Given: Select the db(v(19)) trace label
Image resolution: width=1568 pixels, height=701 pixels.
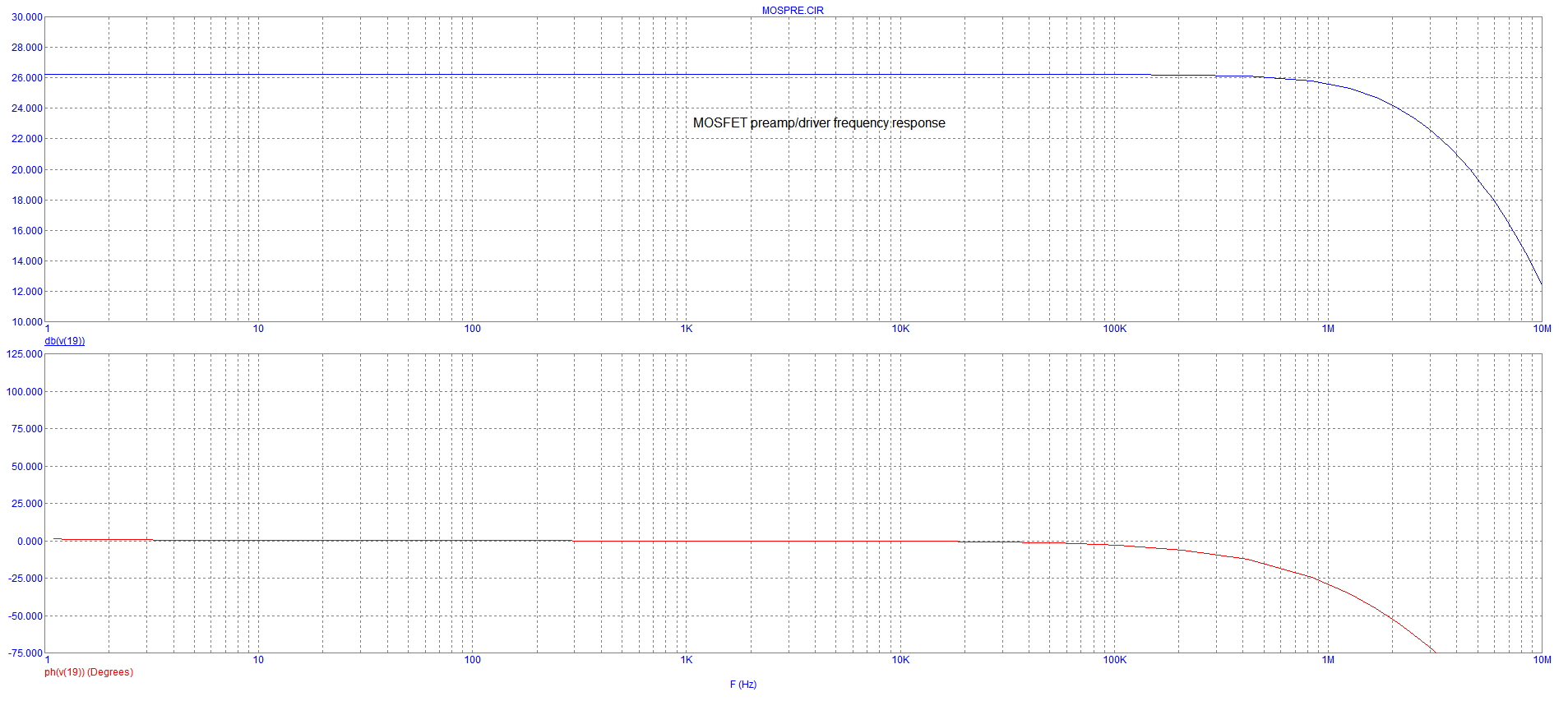Looking at the screenshot, I should tap(64, 341).
